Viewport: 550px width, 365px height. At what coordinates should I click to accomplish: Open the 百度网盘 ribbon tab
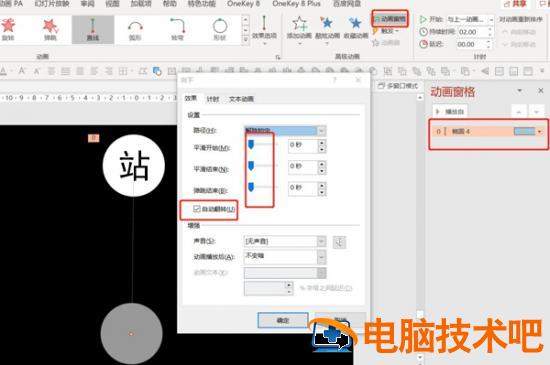[347, 4]
